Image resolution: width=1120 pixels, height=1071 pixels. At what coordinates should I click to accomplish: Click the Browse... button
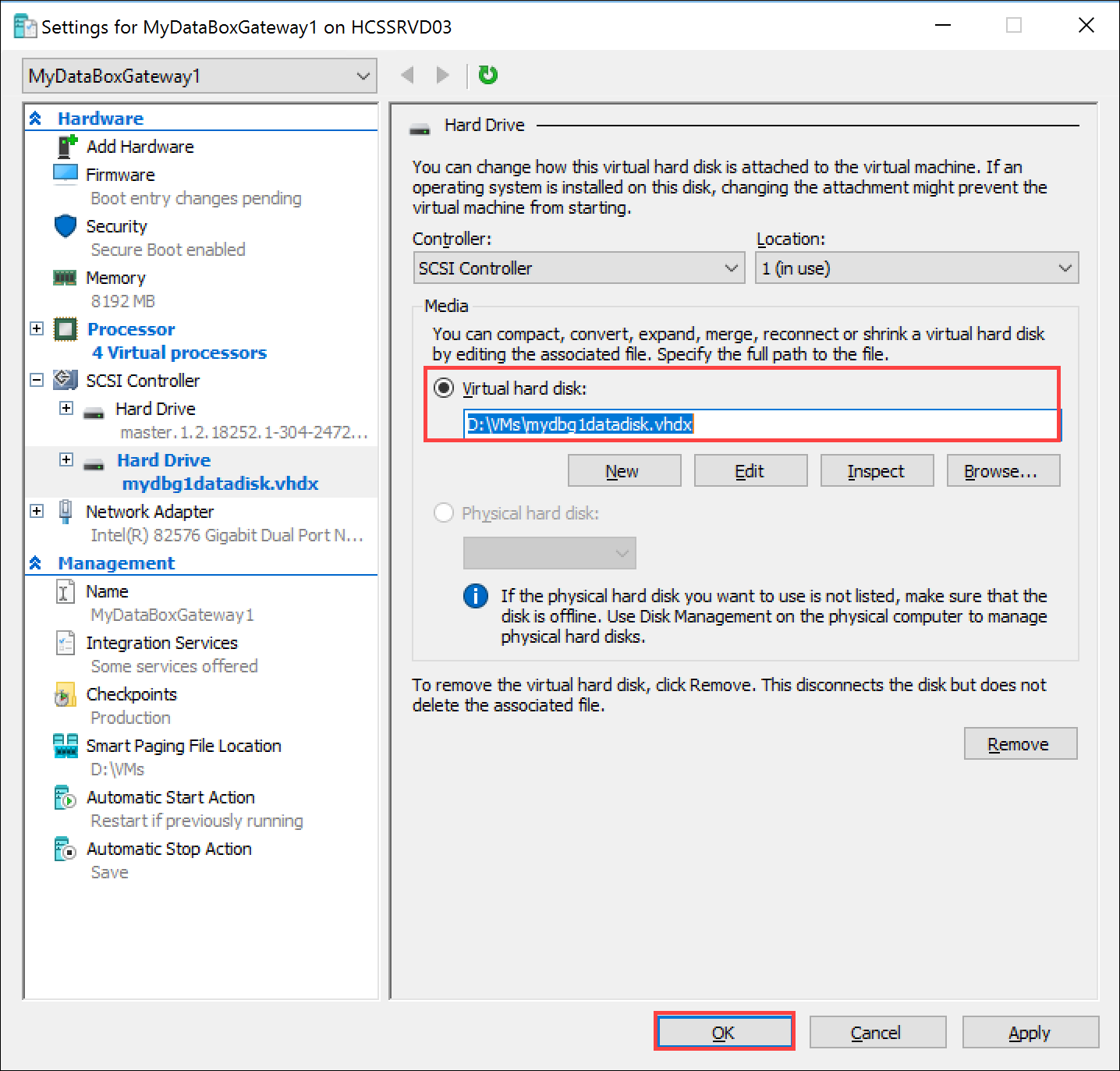pyautogui.click(x=1003, y=470)
